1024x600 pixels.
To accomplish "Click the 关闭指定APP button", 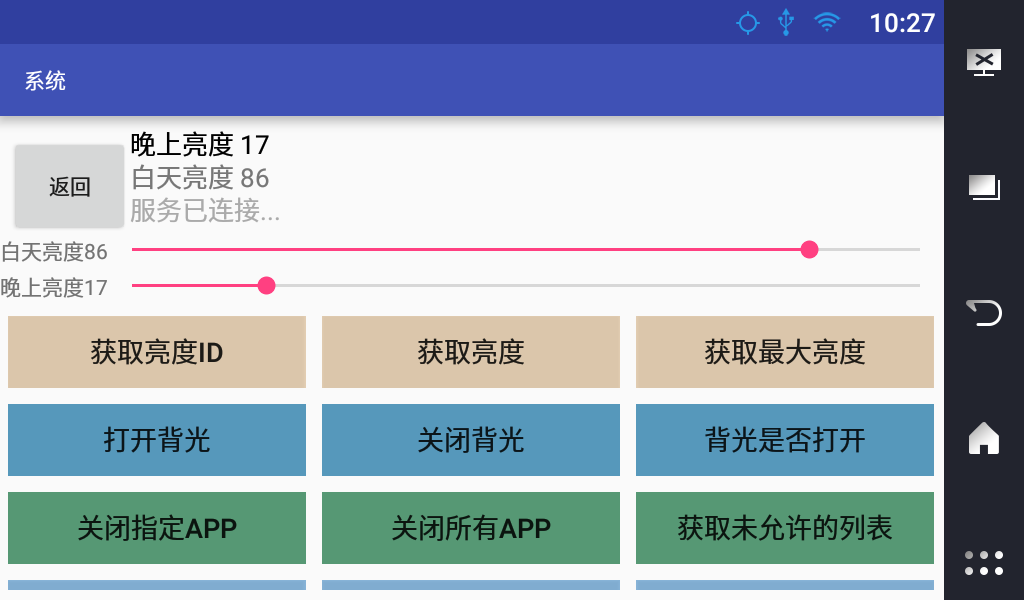I will click(157, 528).
